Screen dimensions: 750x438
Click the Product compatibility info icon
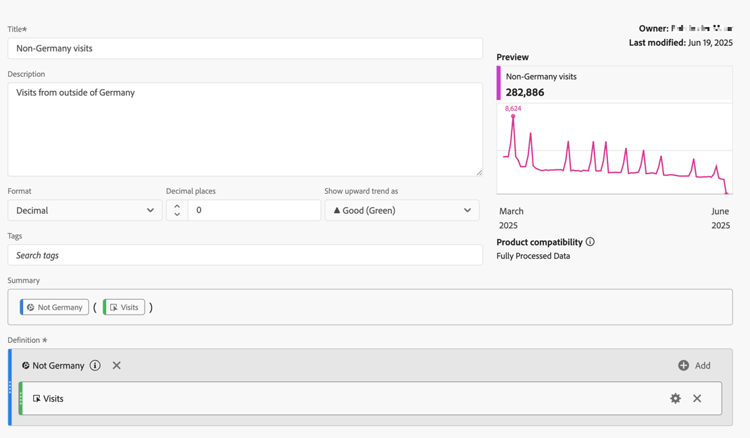[590, 242]
